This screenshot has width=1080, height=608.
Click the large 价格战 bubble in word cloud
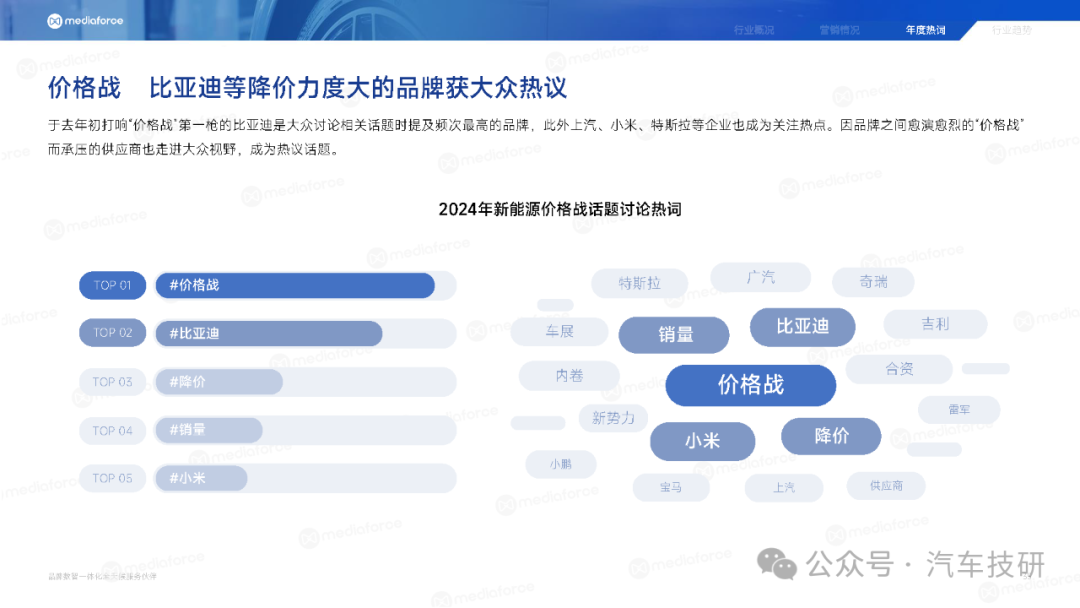(751, 385)
